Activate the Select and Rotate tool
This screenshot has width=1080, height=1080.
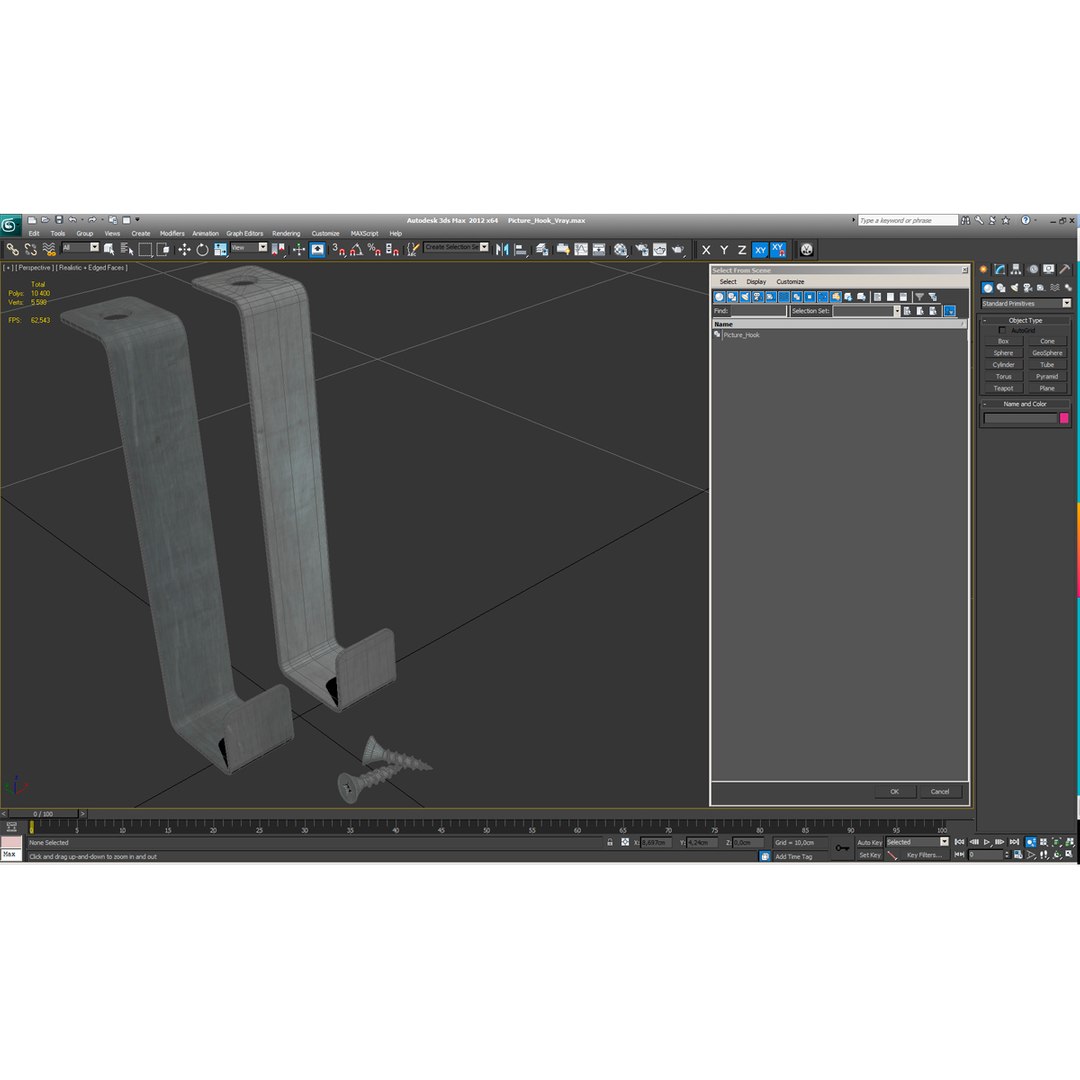coord(202,249)
